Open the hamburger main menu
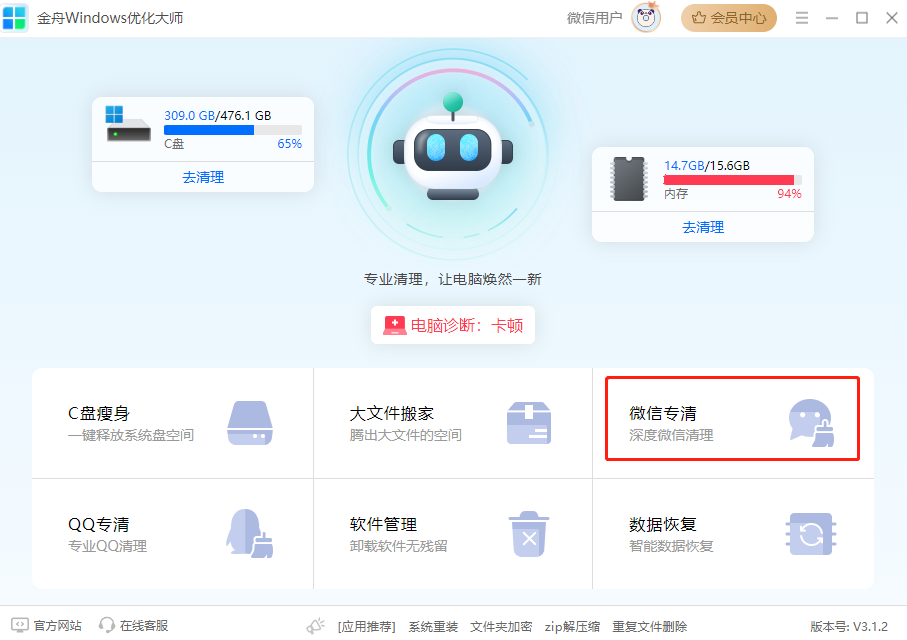 coord(802,18)
